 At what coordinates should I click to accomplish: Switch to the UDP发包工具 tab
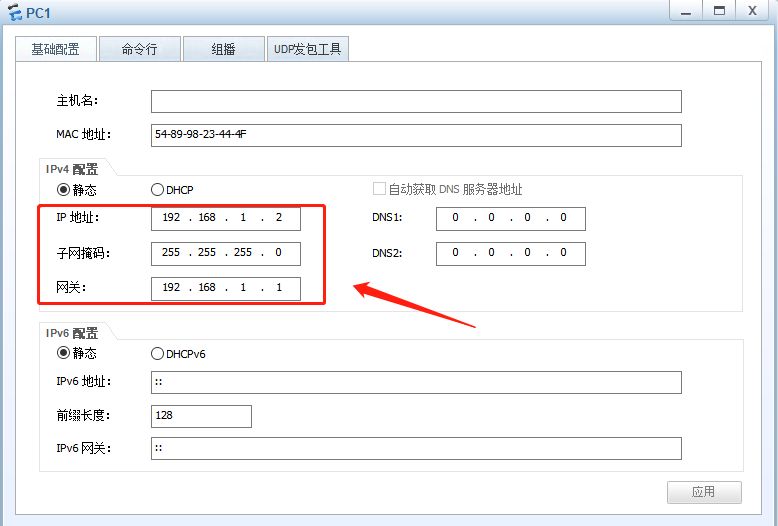coord(308,49)
